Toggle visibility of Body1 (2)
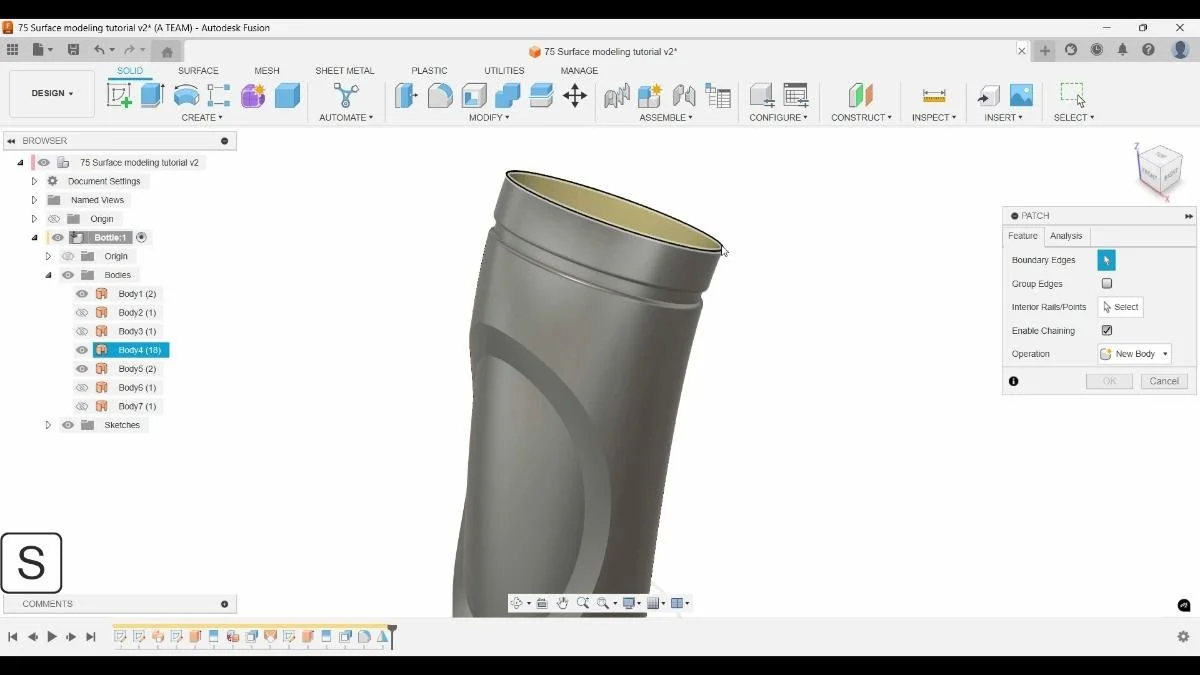This screenshot has width=1200, height=675. pyautogui.click(x=82, y=294)
